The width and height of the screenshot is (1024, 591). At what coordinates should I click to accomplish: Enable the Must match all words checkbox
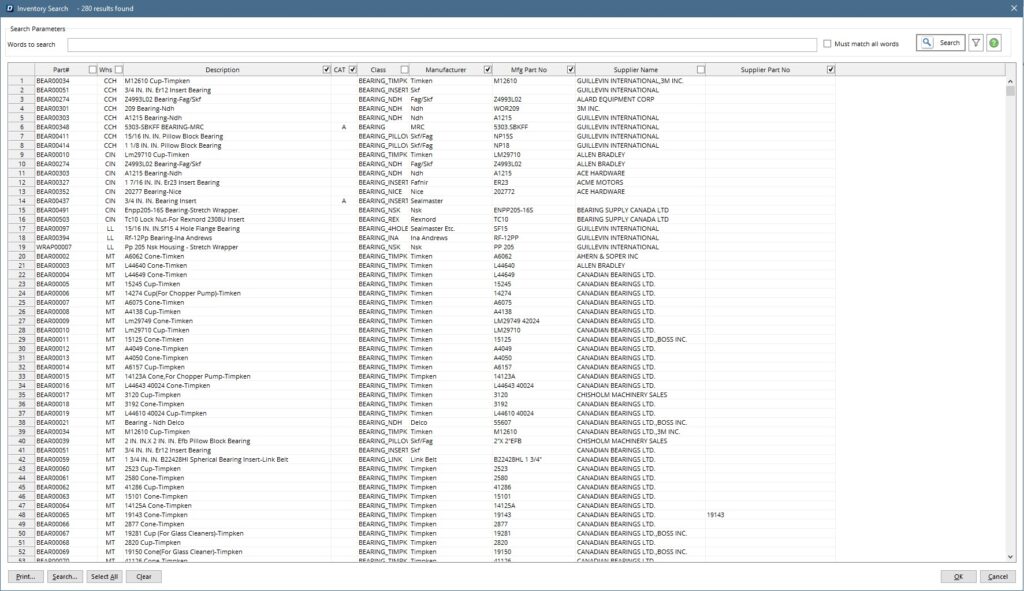click(x=827, y=44)
